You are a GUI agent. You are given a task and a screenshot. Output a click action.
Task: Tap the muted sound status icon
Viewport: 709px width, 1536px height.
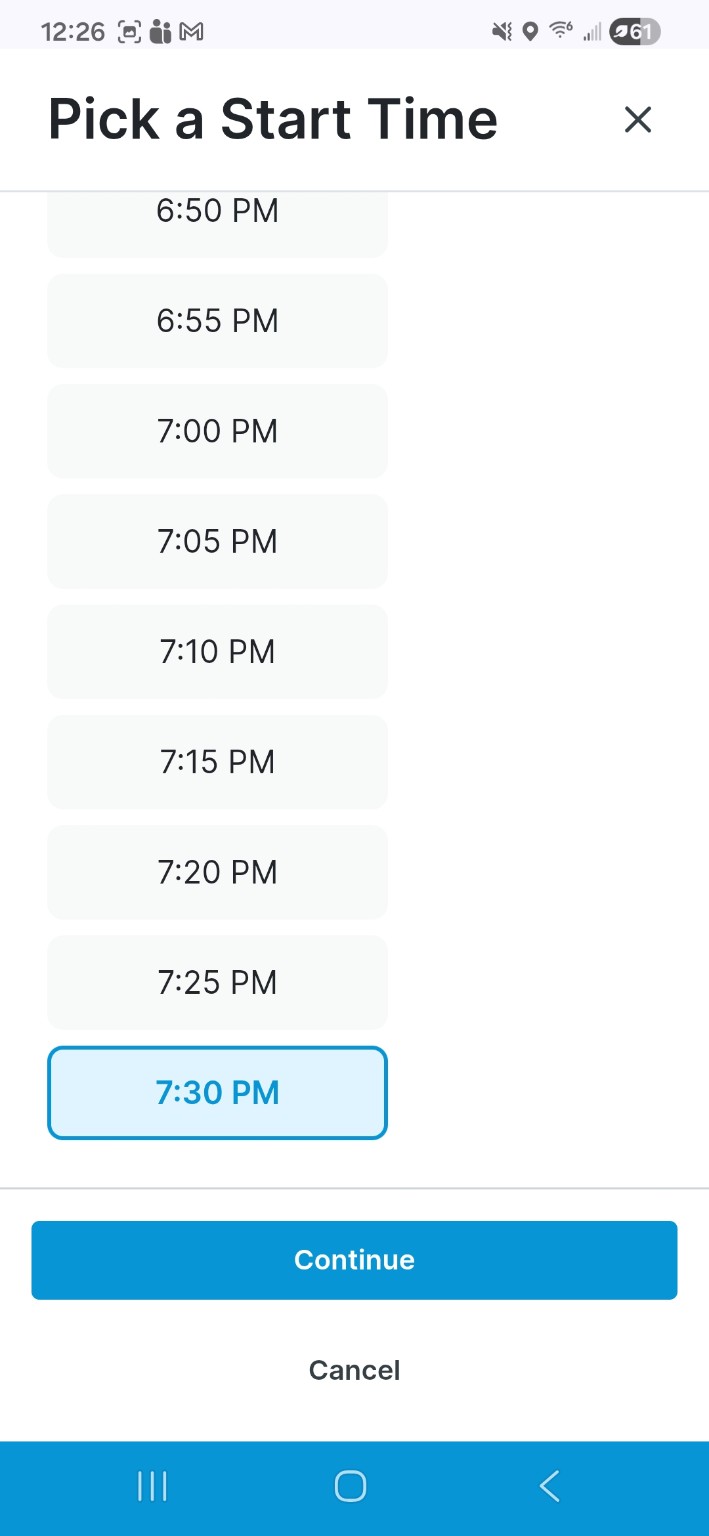pyautogui.click(x=501, y=32)
